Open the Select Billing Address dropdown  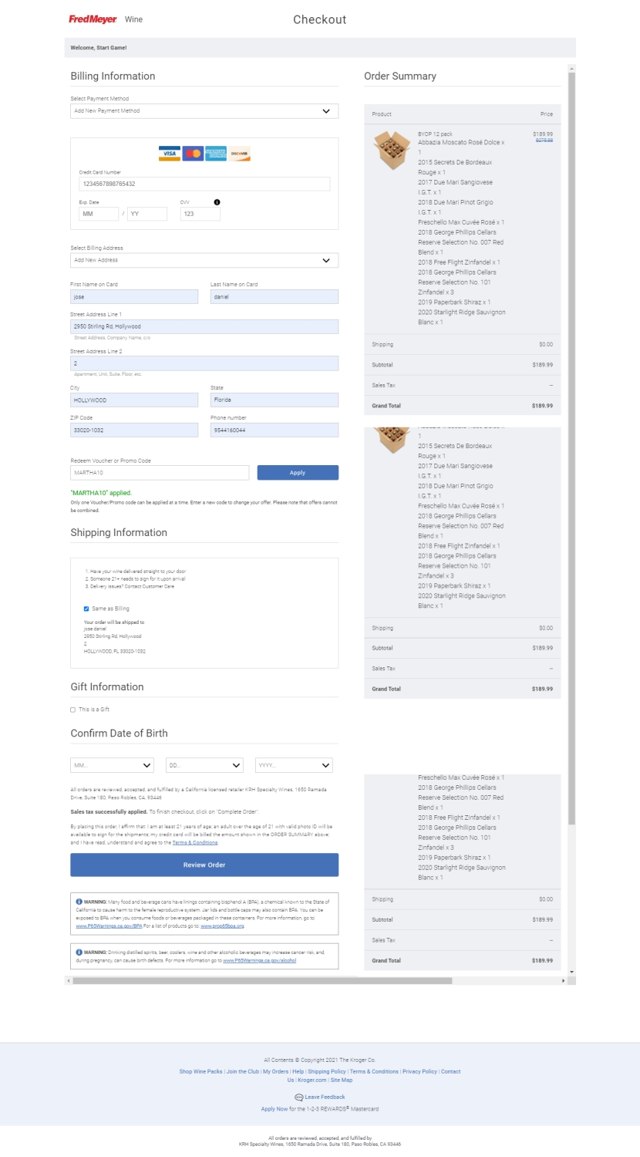[204, 260]
